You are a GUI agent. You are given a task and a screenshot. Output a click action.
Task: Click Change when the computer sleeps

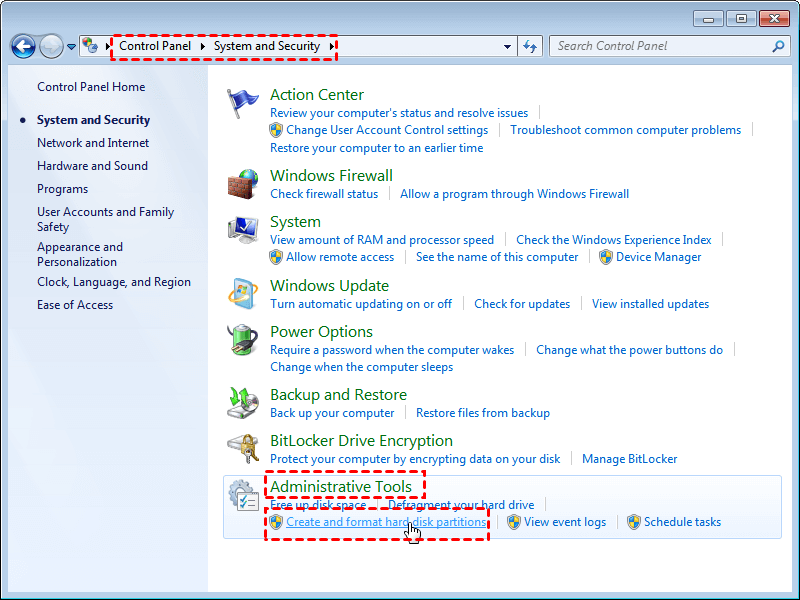click(x=361, y=367)
